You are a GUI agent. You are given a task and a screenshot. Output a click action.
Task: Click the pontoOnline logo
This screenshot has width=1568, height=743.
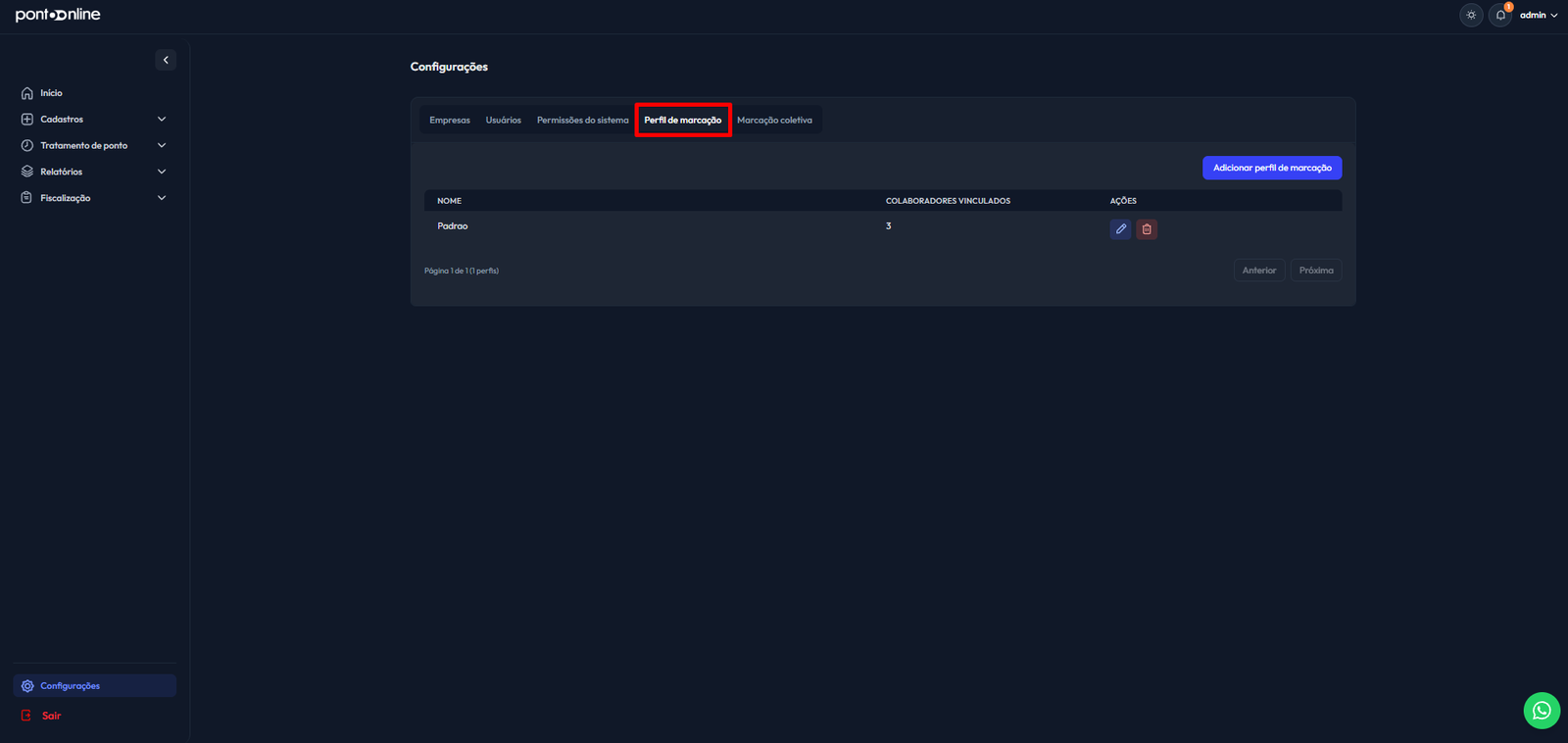pos(58,15)
